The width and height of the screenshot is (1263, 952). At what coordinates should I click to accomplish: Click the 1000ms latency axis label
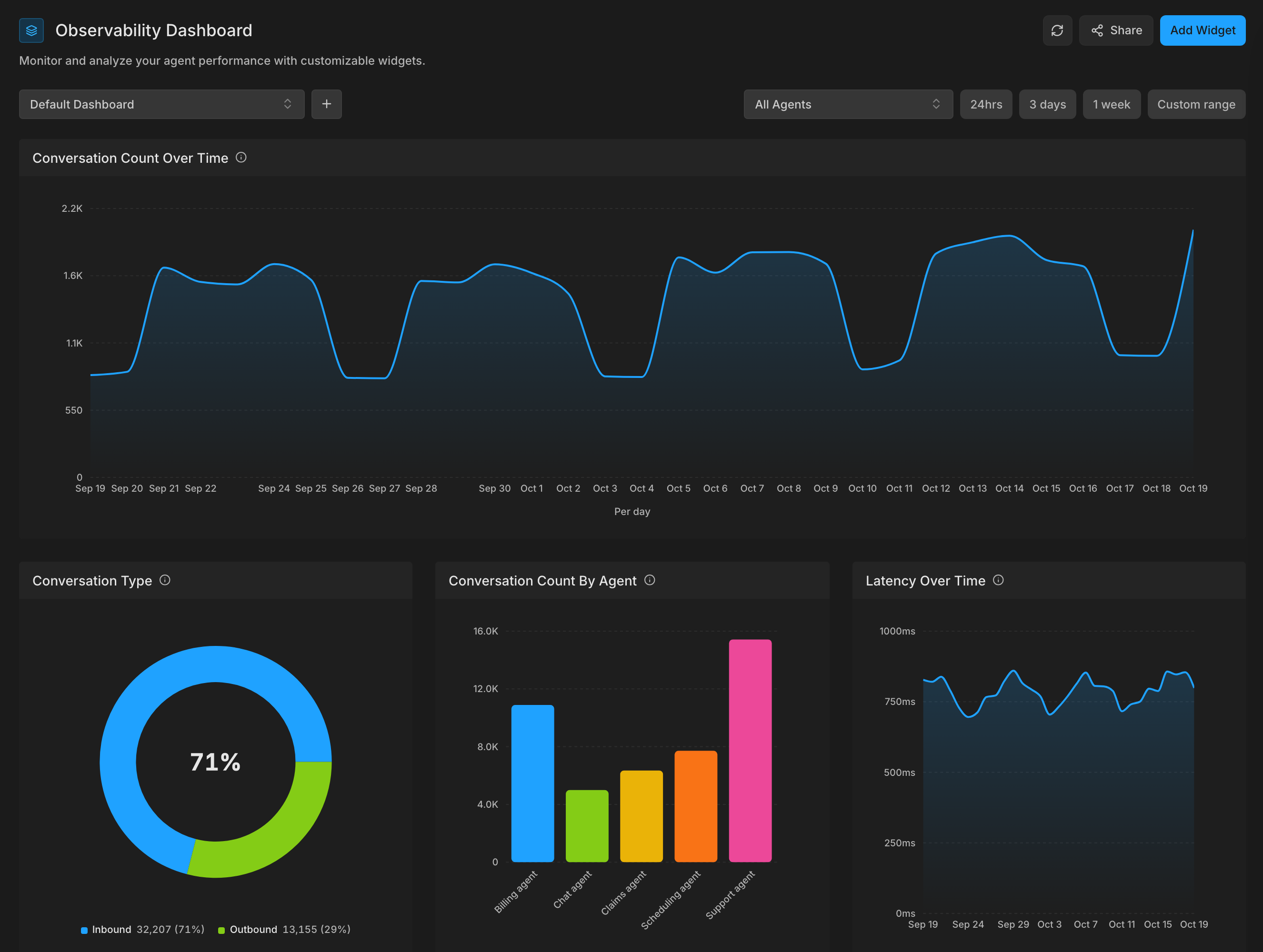[897, 631]
